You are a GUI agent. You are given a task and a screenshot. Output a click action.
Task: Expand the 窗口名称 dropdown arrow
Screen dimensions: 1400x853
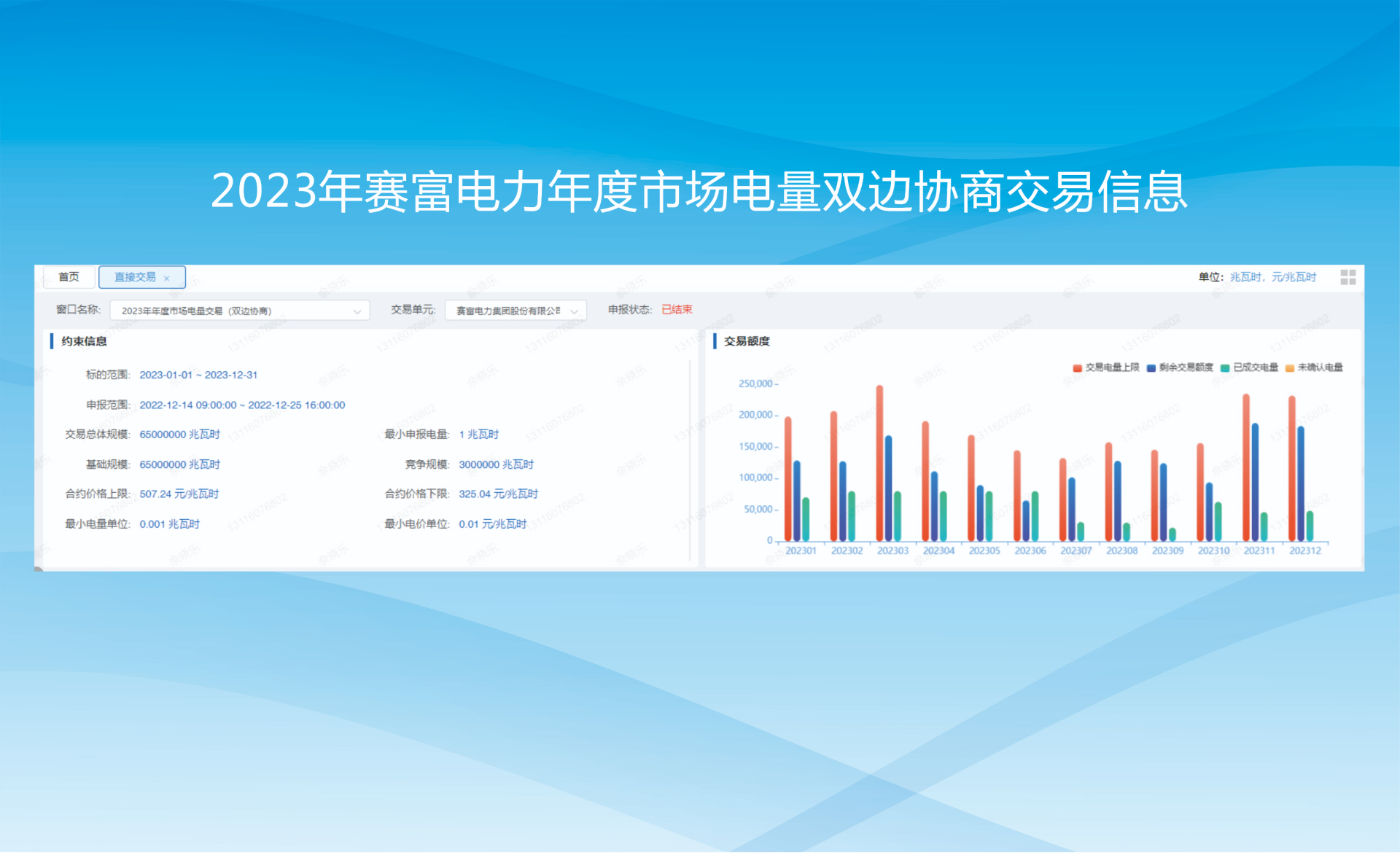tap(357, 311)
